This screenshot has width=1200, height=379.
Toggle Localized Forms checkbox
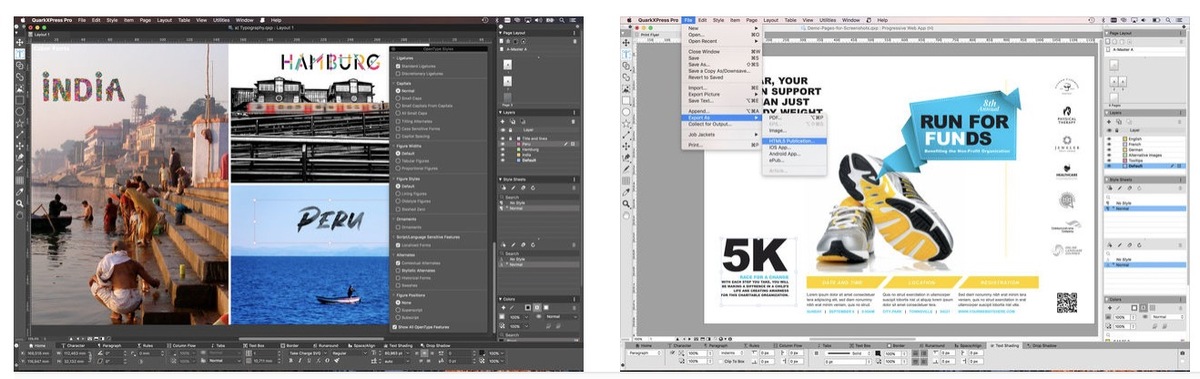tap(398, 245)
